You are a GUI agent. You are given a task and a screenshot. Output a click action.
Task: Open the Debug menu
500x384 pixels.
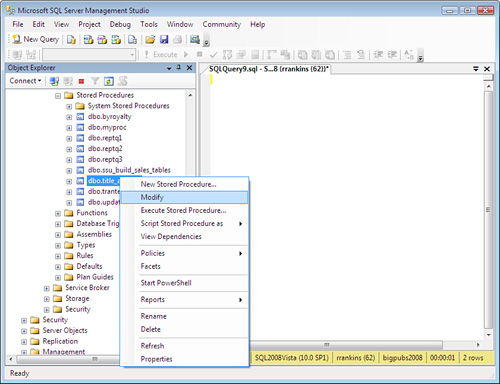pos(120,24)
